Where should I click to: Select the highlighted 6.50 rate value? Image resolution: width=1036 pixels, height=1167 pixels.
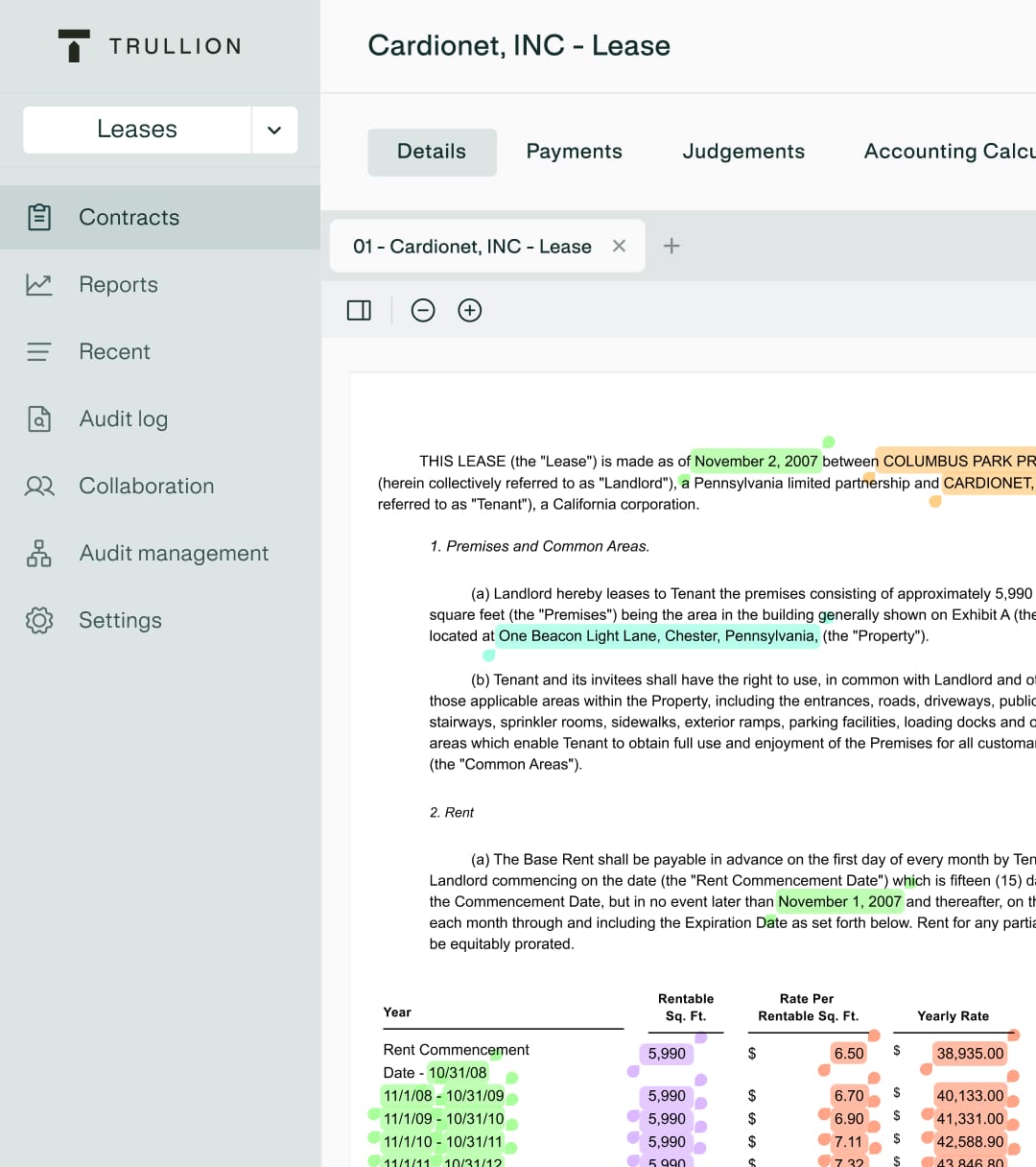click(848, 1053)
